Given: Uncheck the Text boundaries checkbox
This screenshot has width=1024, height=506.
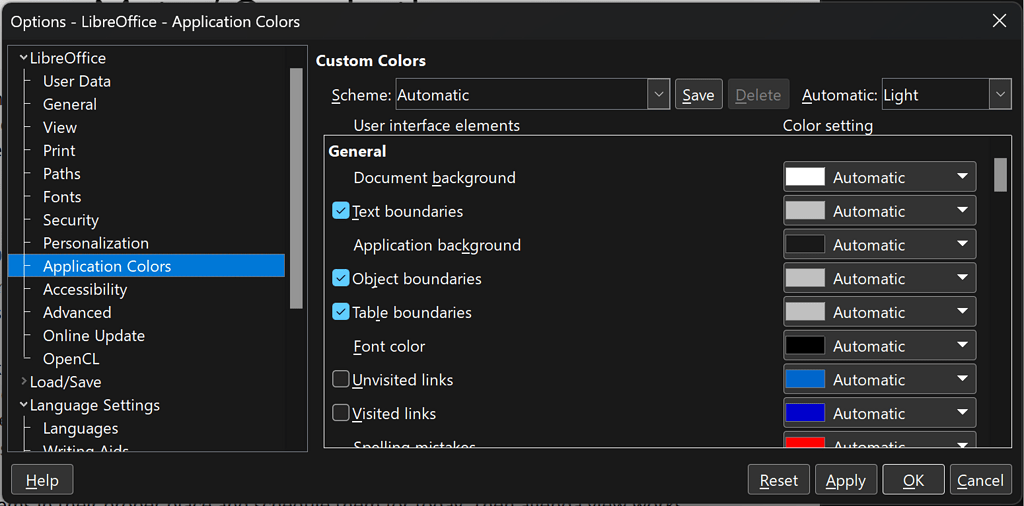Looking at the screenshot, I should point(341,211).
